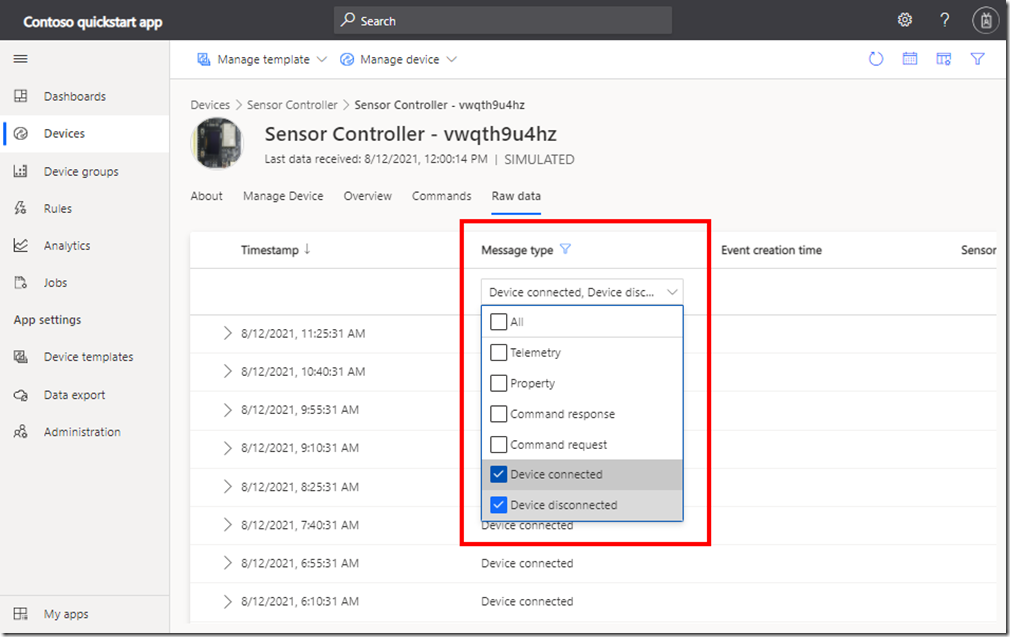Open the calendar time range icon
Image resolution: width=1010 pixels, height=637 pixels.
point(910,59)
